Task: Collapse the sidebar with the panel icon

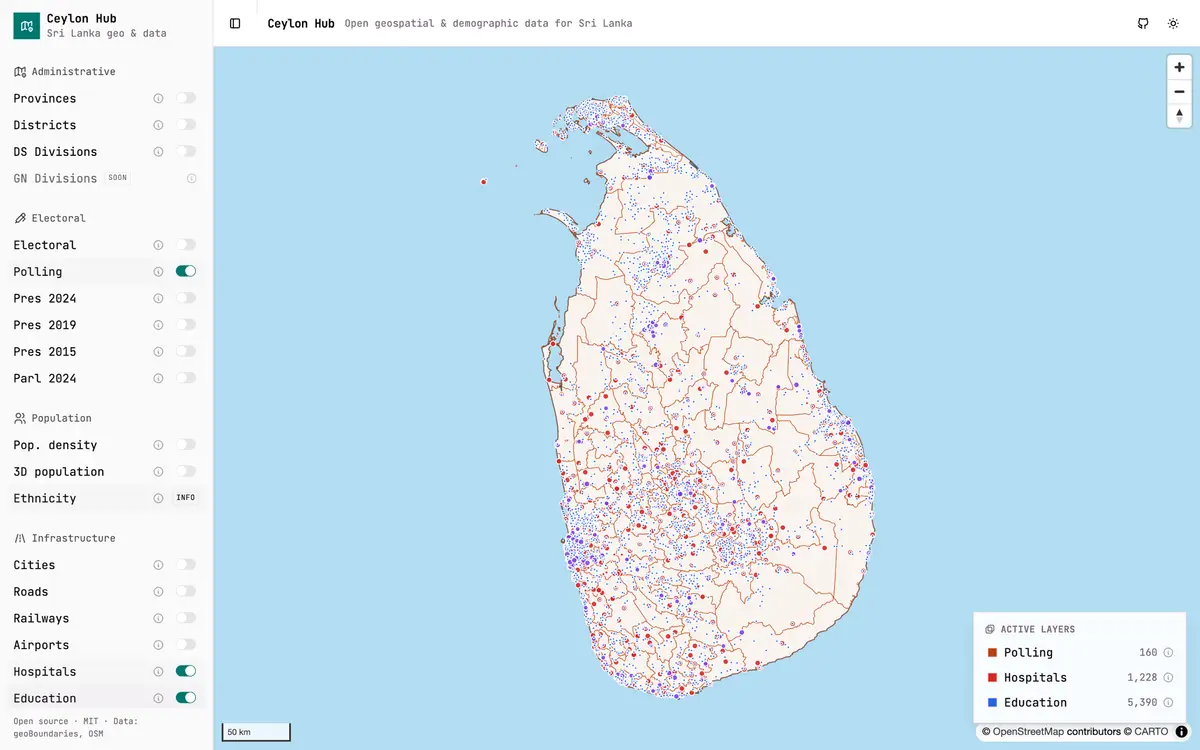Action: (x=235, y=23)
